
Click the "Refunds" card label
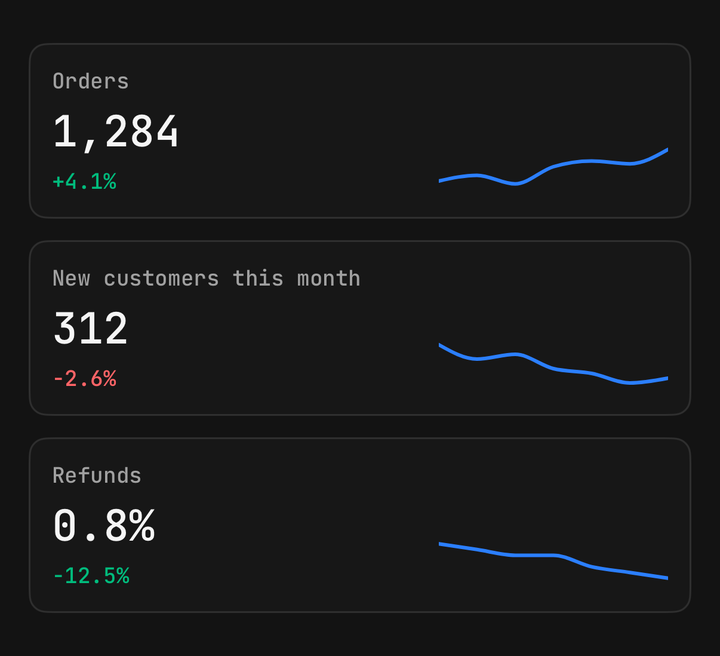click(97, 476)
